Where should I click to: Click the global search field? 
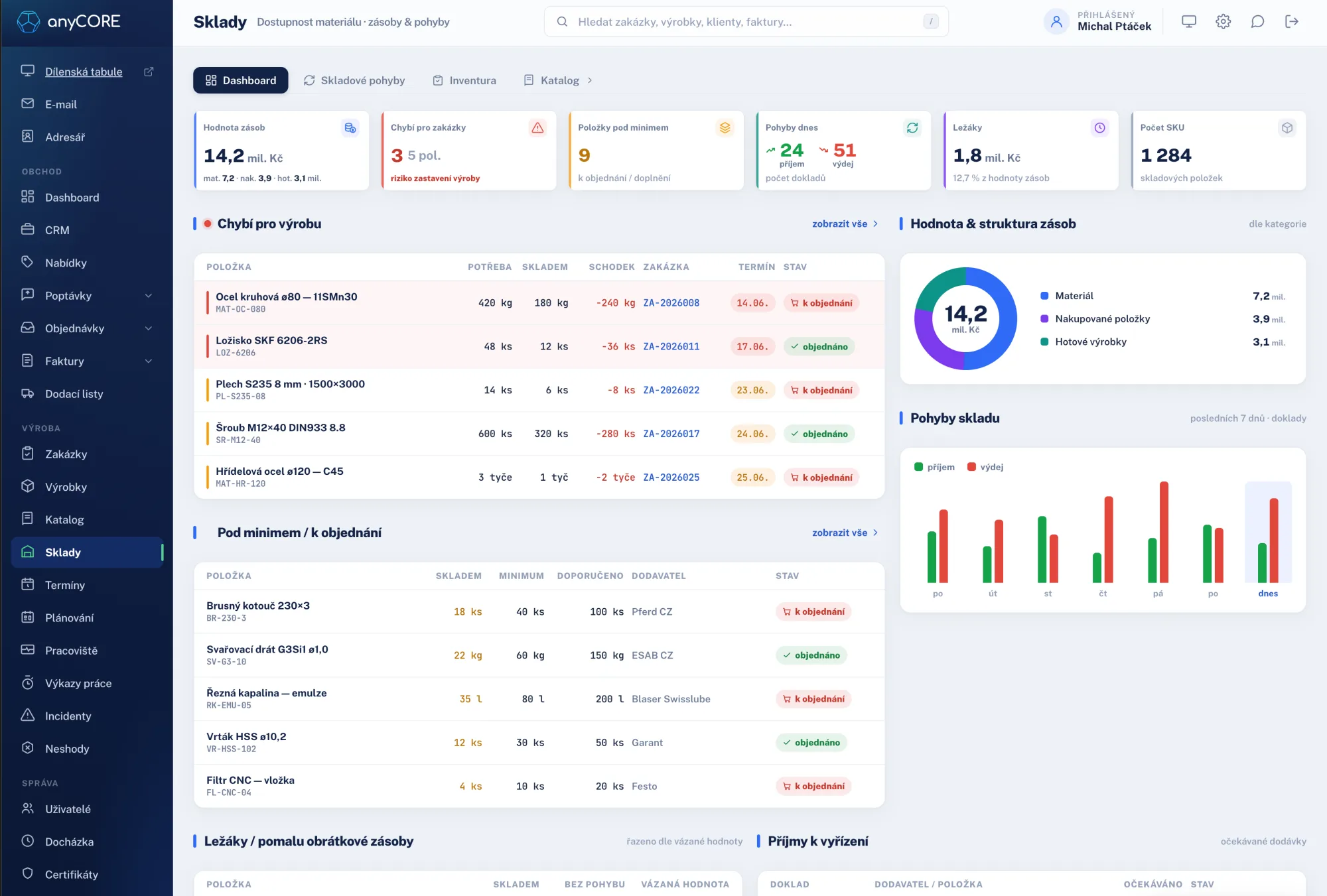746,21
